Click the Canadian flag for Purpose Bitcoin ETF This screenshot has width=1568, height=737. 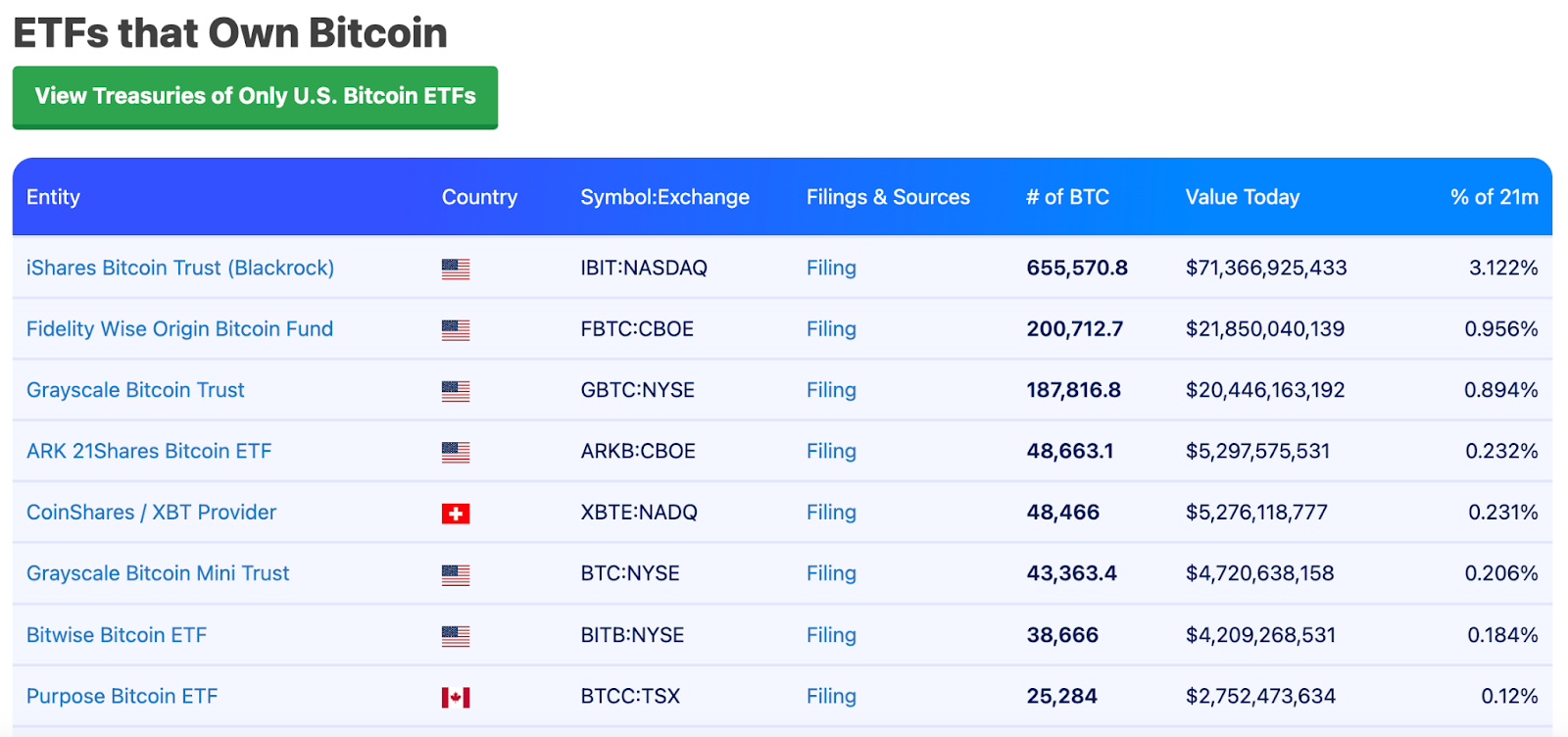(x=456, y=697)
